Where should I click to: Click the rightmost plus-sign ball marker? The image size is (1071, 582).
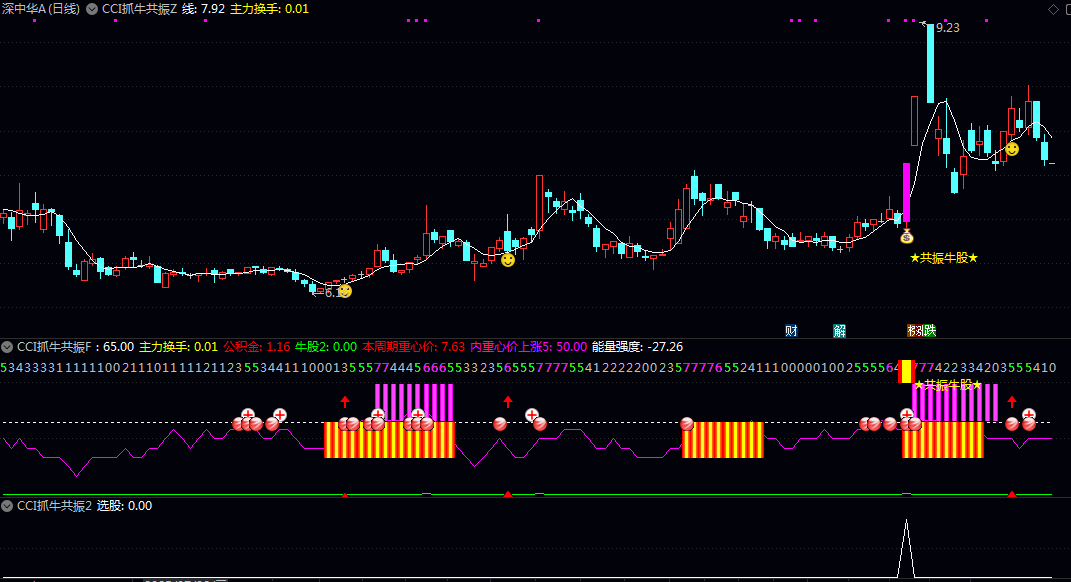[1029, 415]
